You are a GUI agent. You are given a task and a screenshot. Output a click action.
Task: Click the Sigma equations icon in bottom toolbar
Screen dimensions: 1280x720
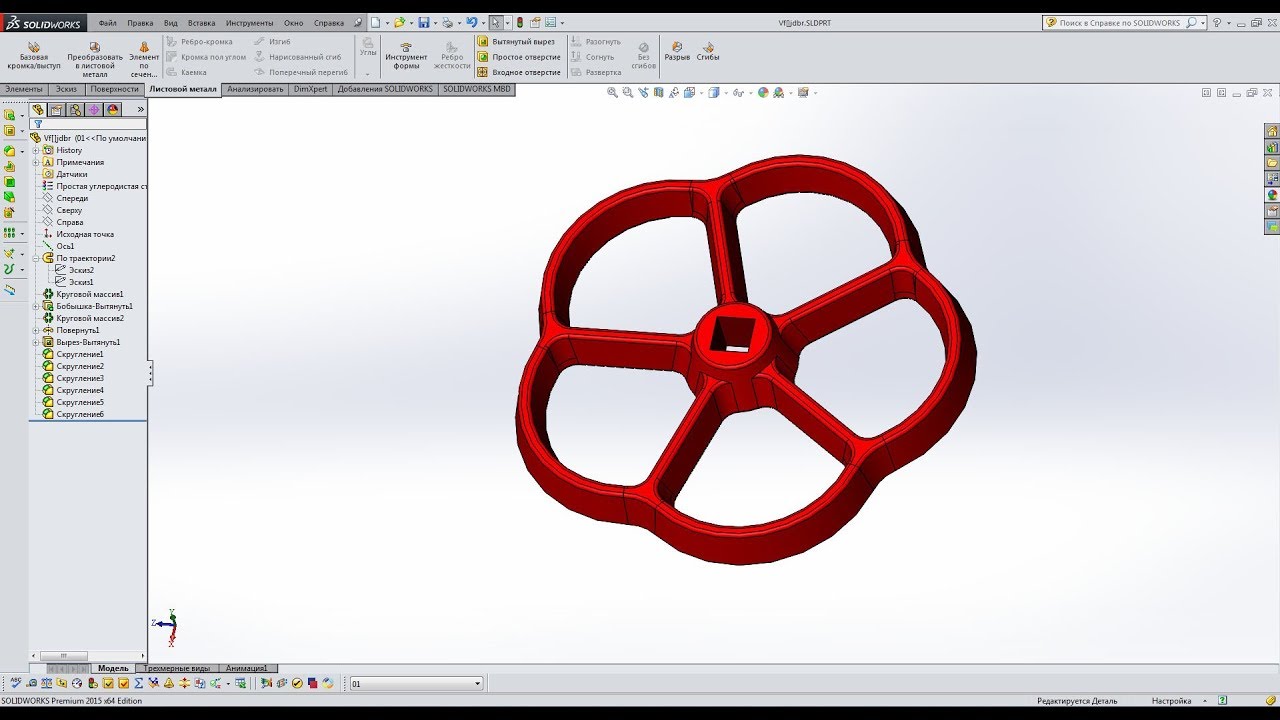pyautogui.click(x=138, y=683)
